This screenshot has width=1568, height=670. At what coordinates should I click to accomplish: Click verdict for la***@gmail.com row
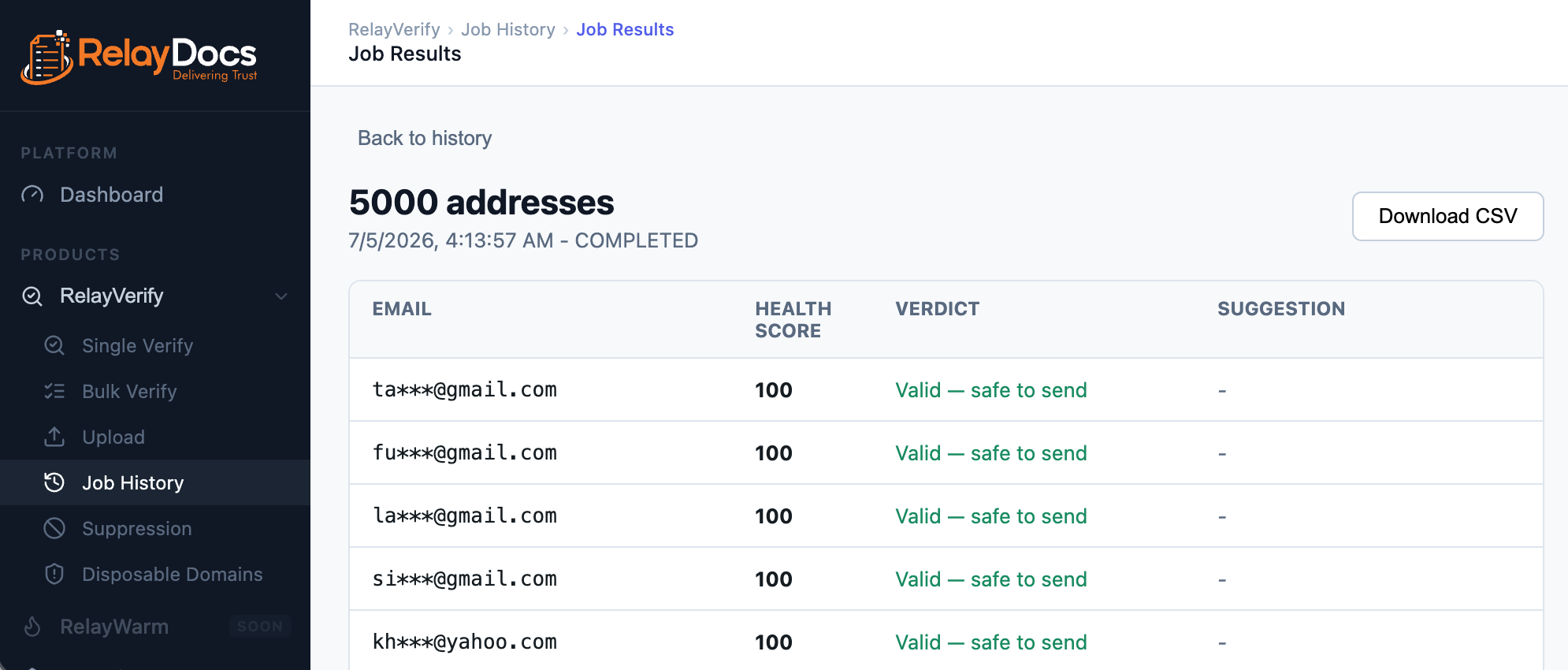point(991,516)
